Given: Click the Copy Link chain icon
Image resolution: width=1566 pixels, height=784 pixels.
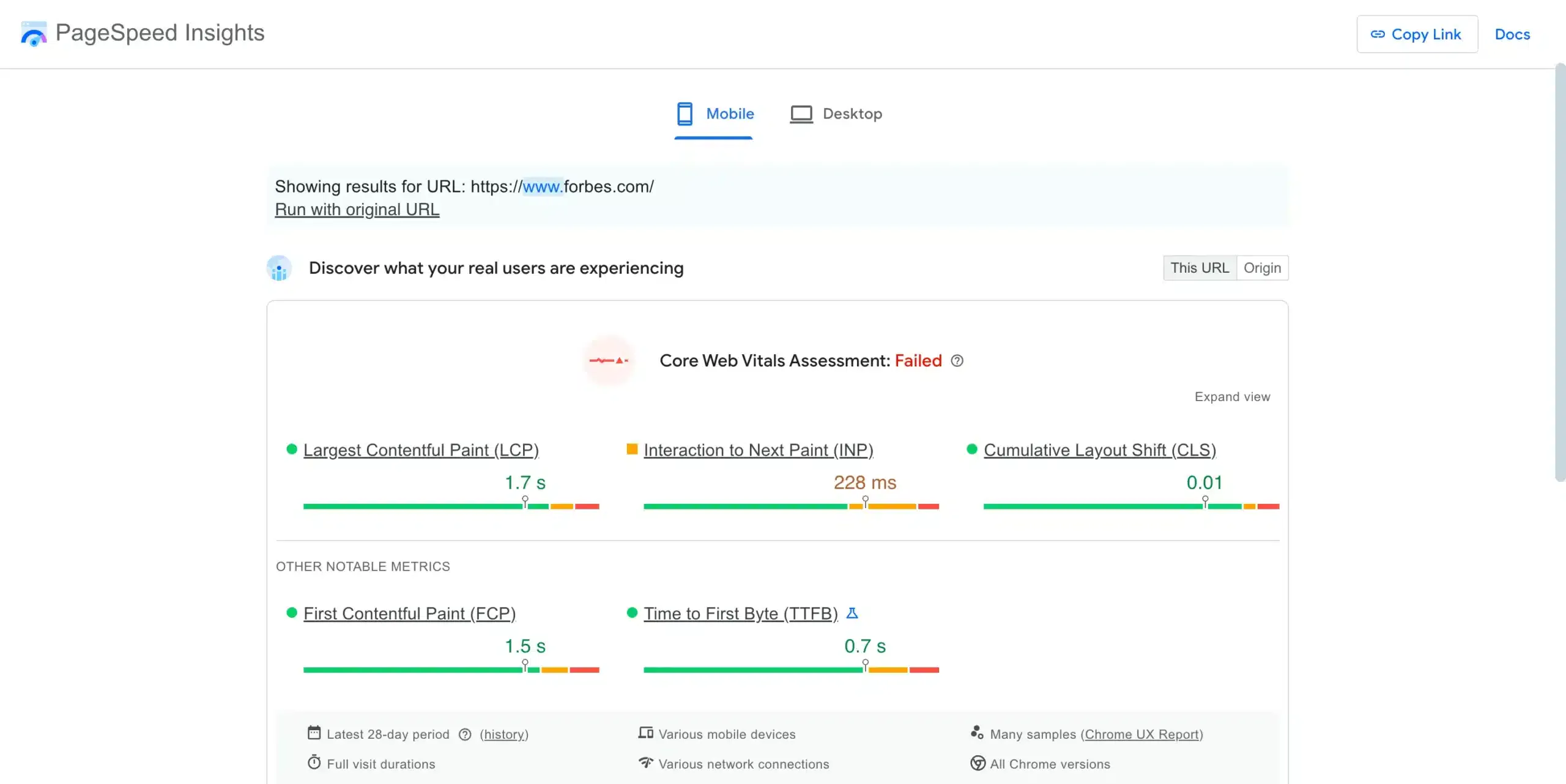Looking at the screenshot, I should click(1378, 34).
